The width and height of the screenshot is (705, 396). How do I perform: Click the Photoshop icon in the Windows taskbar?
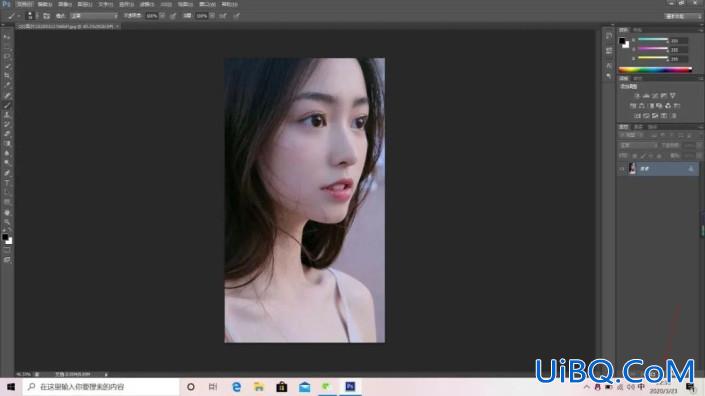(x=350, y=387)
